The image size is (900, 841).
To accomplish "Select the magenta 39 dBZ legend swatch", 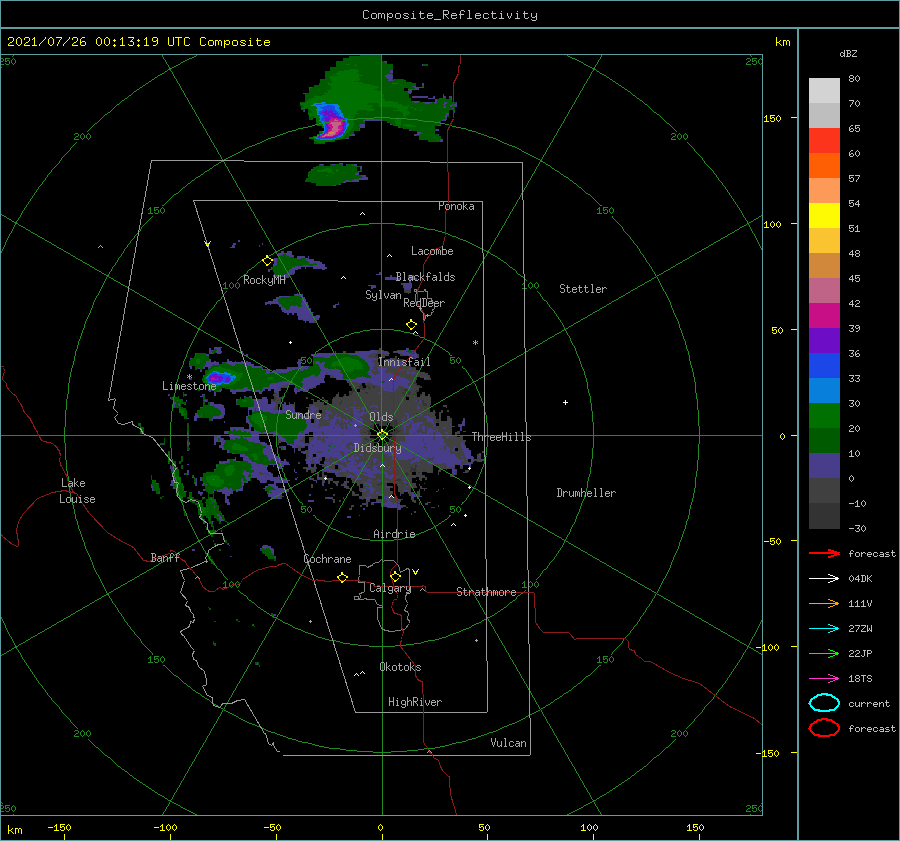I will click(824, 316).
